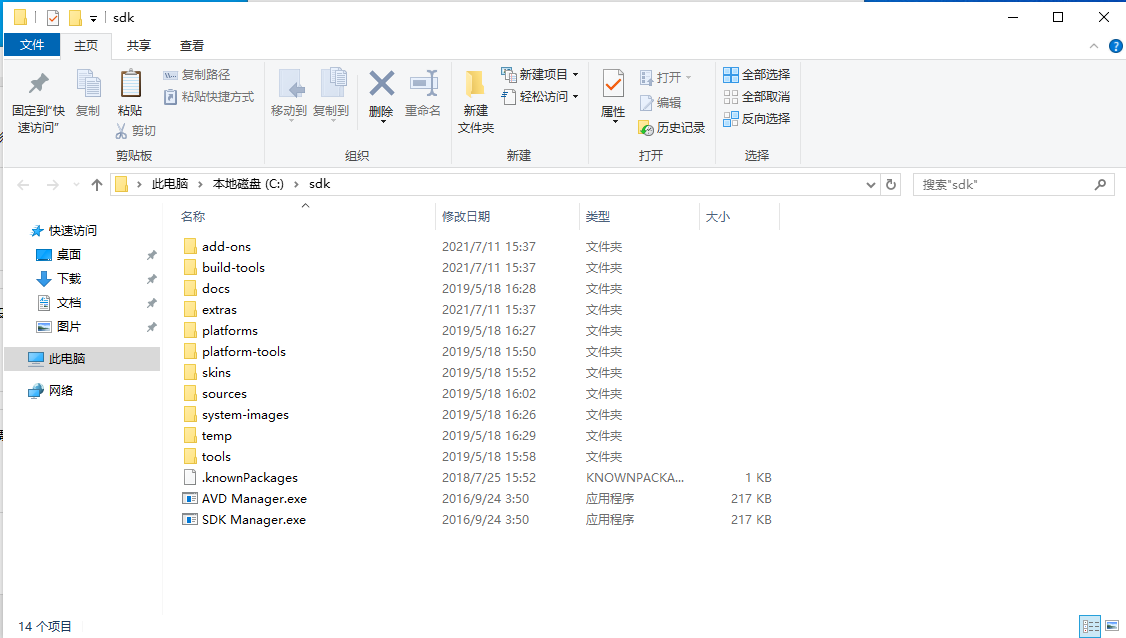Open the Help question mark icon
Screen dimensions: 1126x638
(1115, 46)
